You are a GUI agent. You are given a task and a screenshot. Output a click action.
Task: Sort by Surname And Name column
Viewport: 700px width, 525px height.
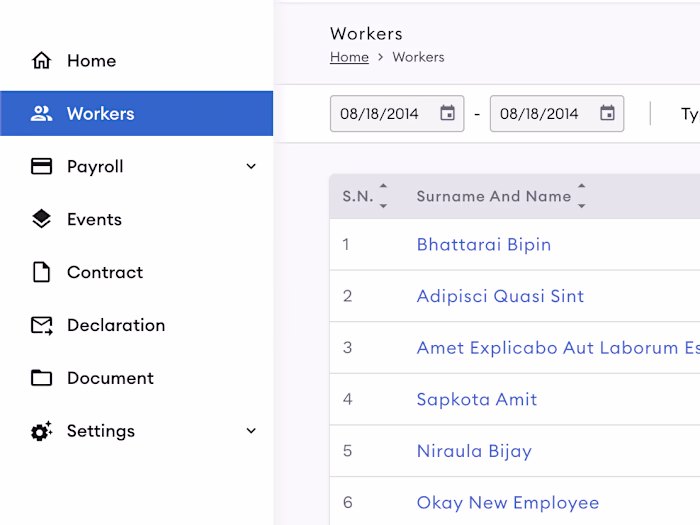[x=581, y=196]
